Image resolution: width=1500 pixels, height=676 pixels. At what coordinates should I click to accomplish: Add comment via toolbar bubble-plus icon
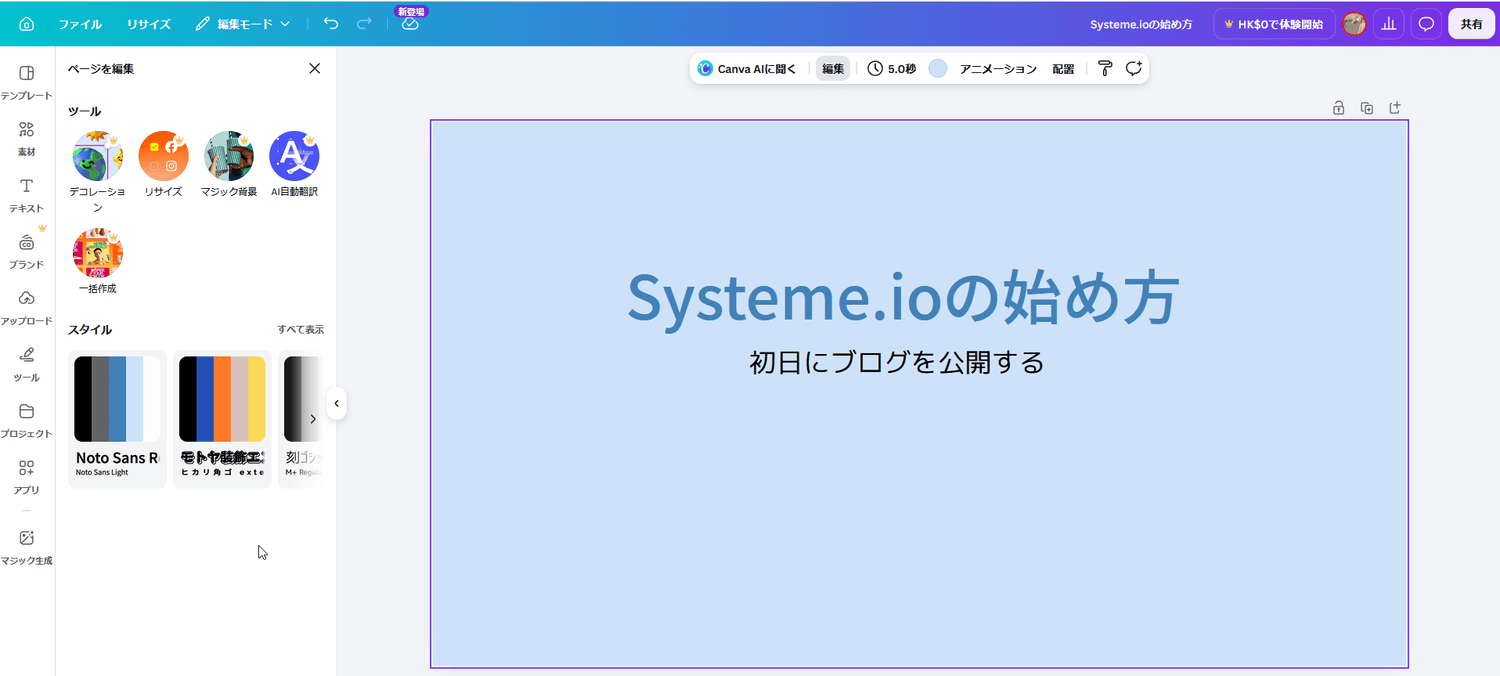(1133, 69)
